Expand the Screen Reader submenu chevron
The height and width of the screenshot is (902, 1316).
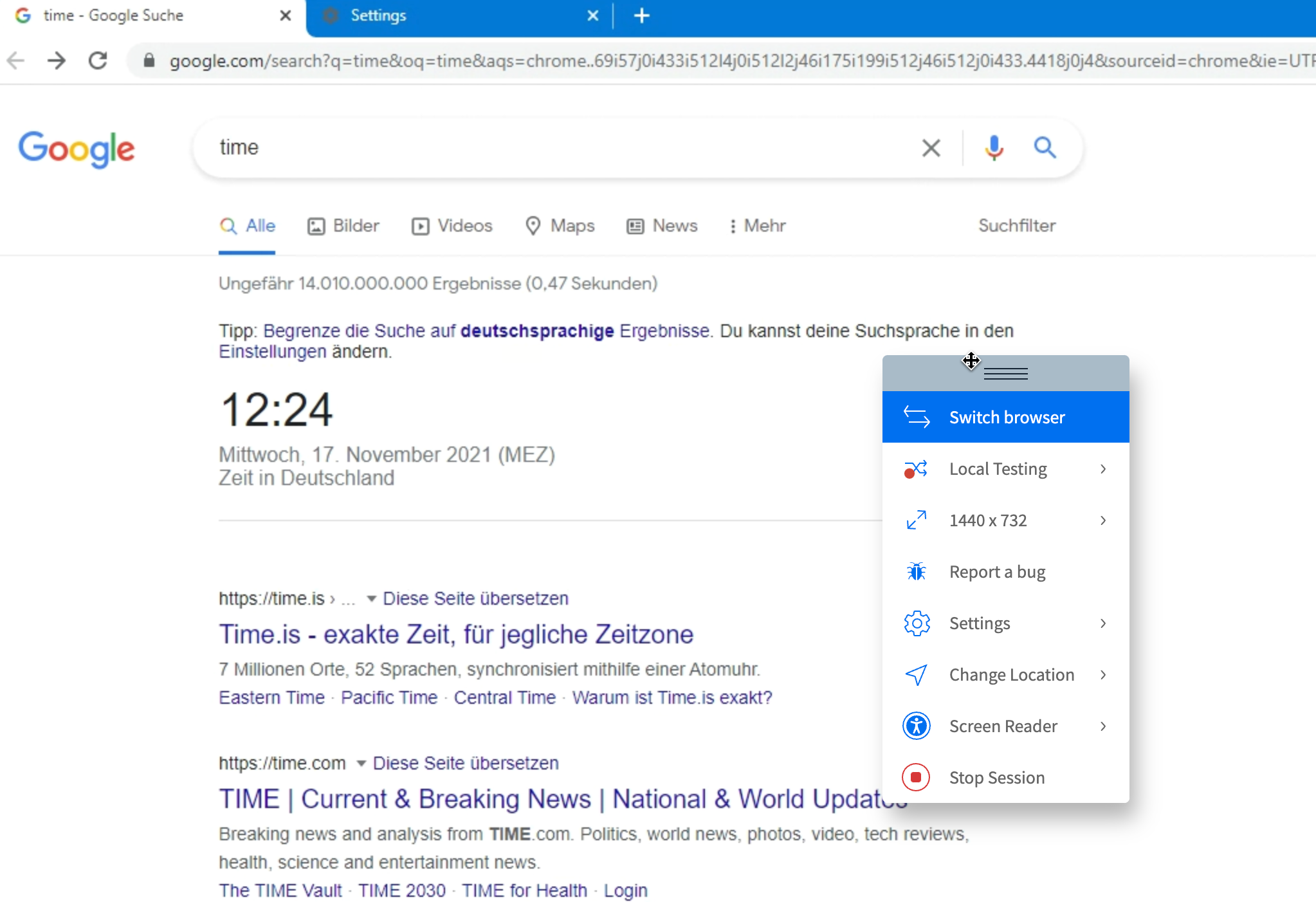pos(1104,726)
